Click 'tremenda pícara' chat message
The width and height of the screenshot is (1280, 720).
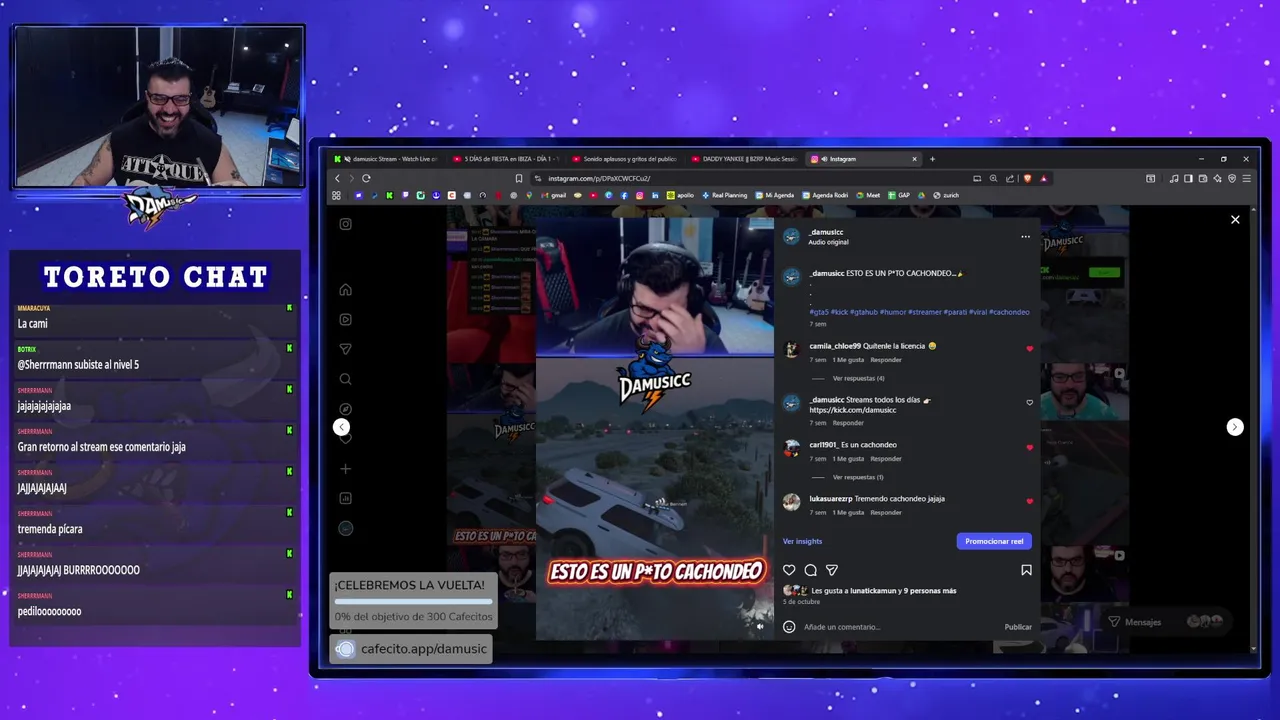pyautogui.click(x=50, y=529)
